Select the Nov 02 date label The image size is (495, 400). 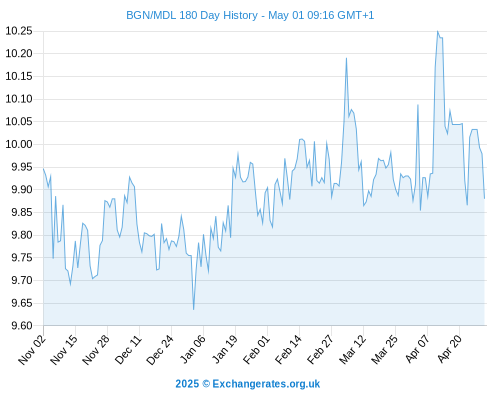click(32, 350)
